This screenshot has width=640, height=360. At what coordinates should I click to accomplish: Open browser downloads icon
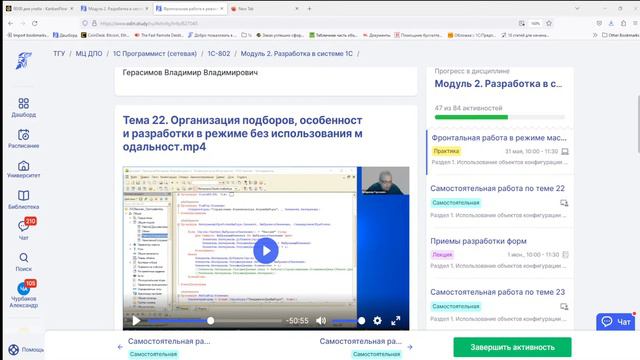(611, 23)
